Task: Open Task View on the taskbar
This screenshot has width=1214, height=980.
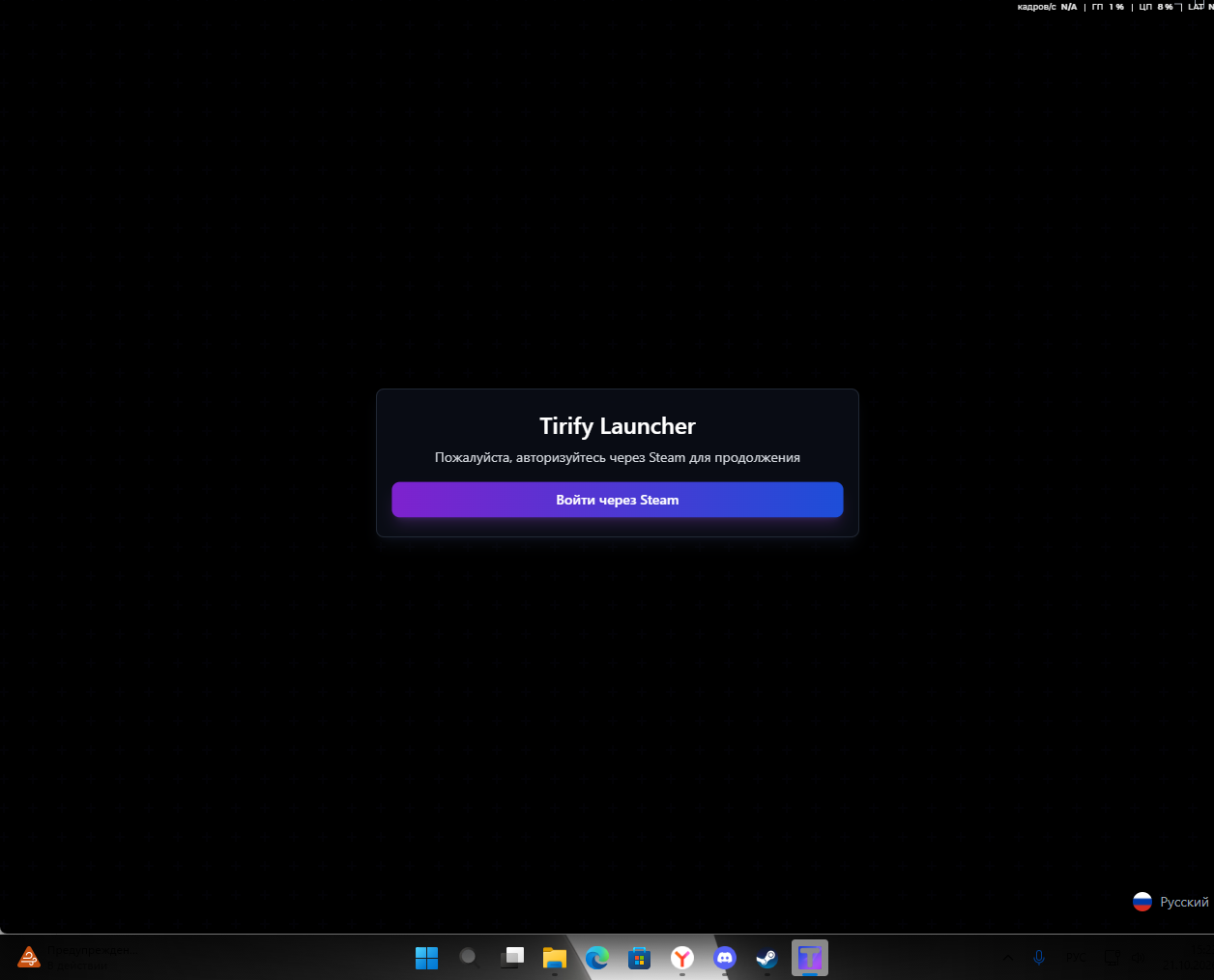Action: click(511, 958)
